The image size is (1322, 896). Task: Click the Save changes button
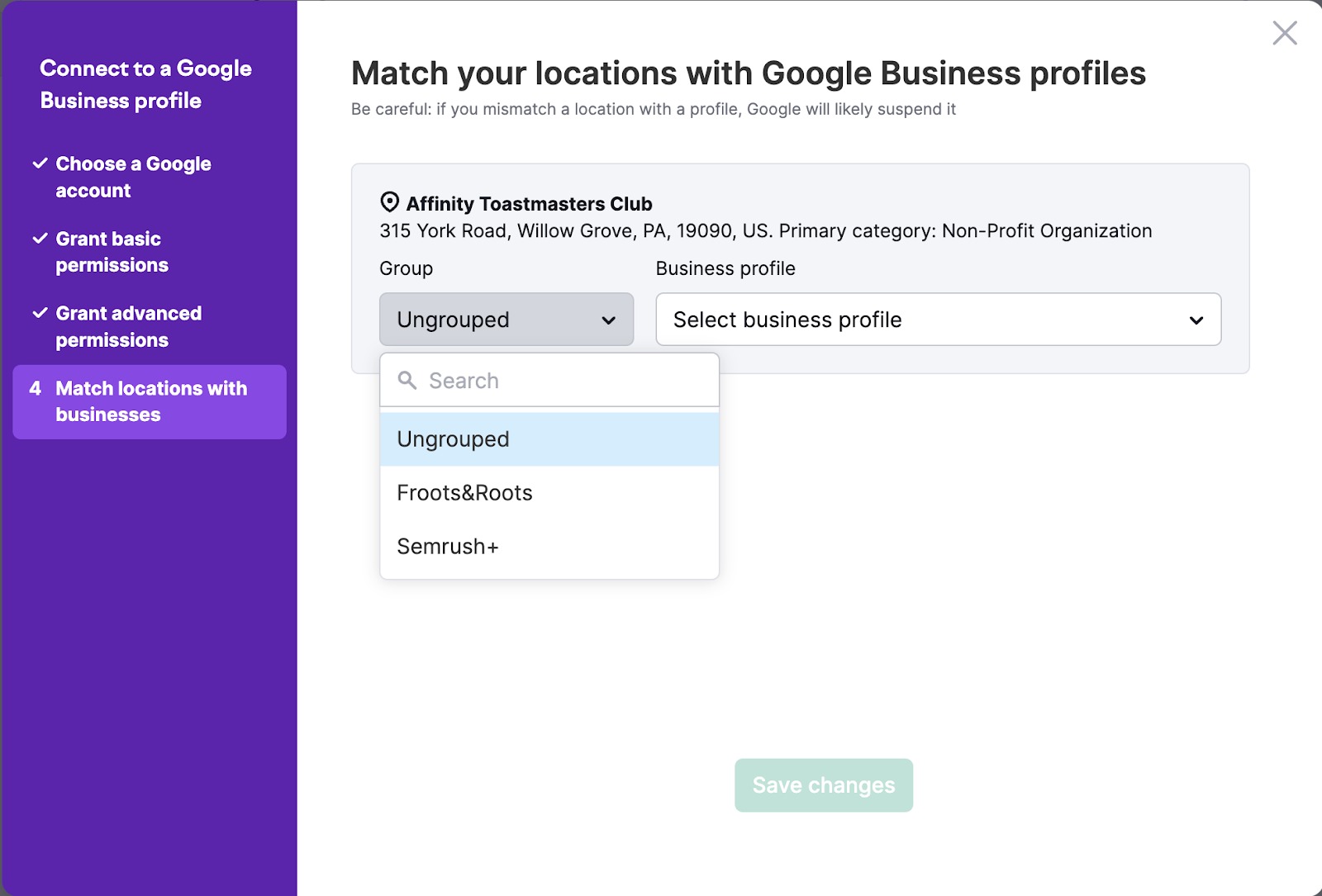[823, 785]
